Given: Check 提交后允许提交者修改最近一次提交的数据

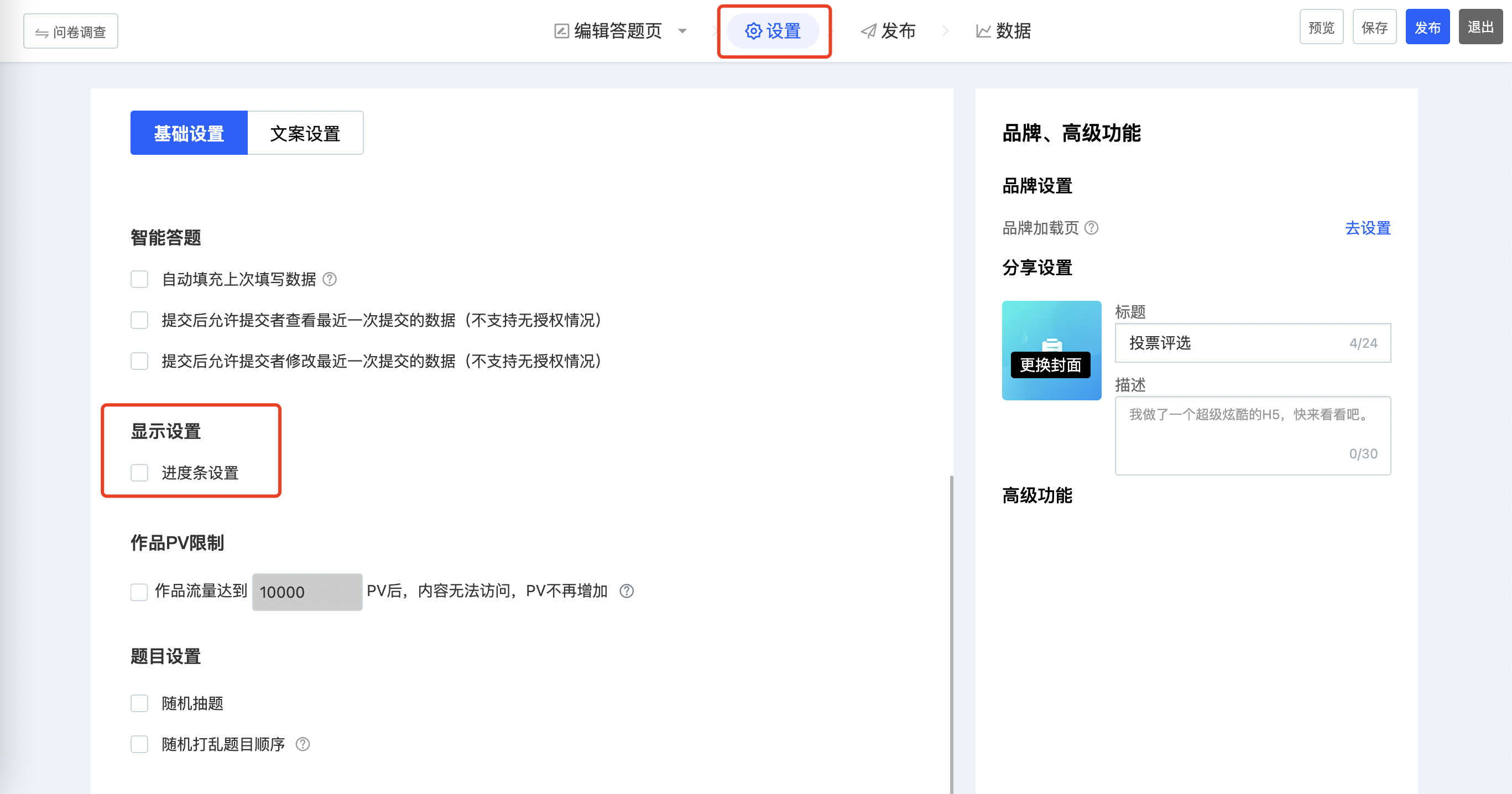Looking at the screenshot, I should [139, 361].
